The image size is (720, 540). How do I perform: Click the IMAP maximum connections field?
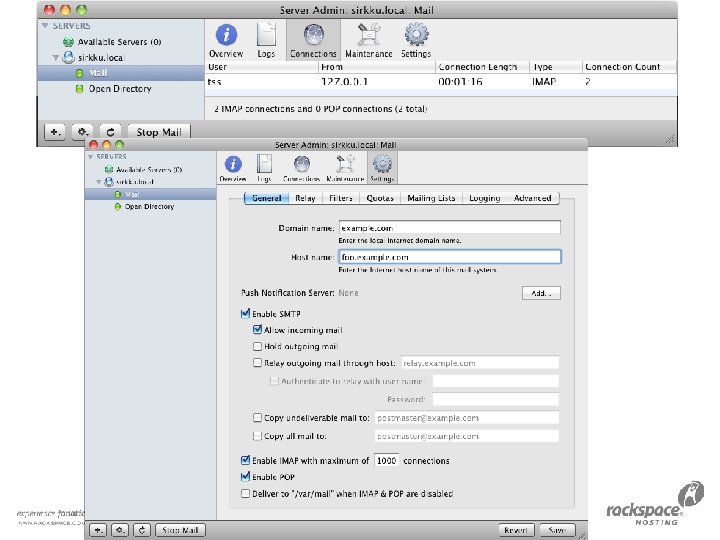point(386,460)
